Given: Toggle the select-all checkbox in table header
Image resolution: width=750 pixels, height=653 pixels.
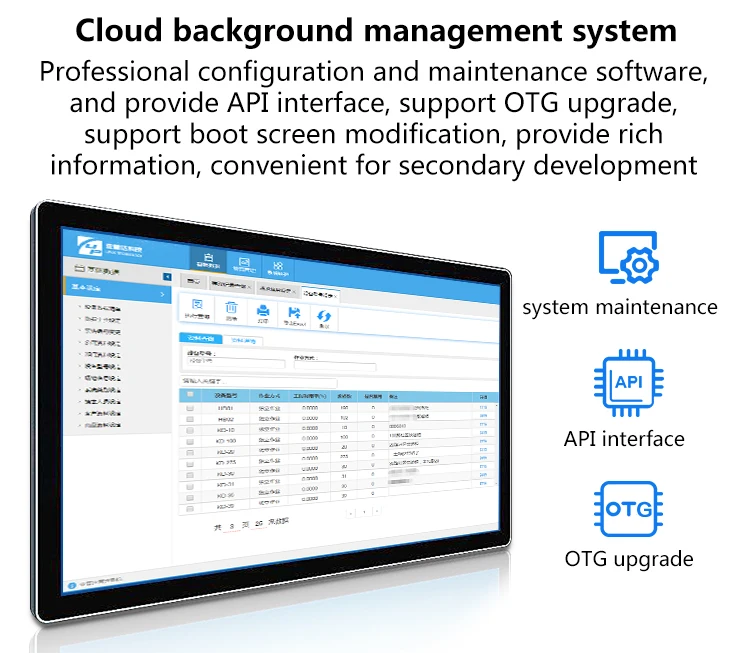Looking at the screenshot, I should pyautogui.click(x=190, y=395).
